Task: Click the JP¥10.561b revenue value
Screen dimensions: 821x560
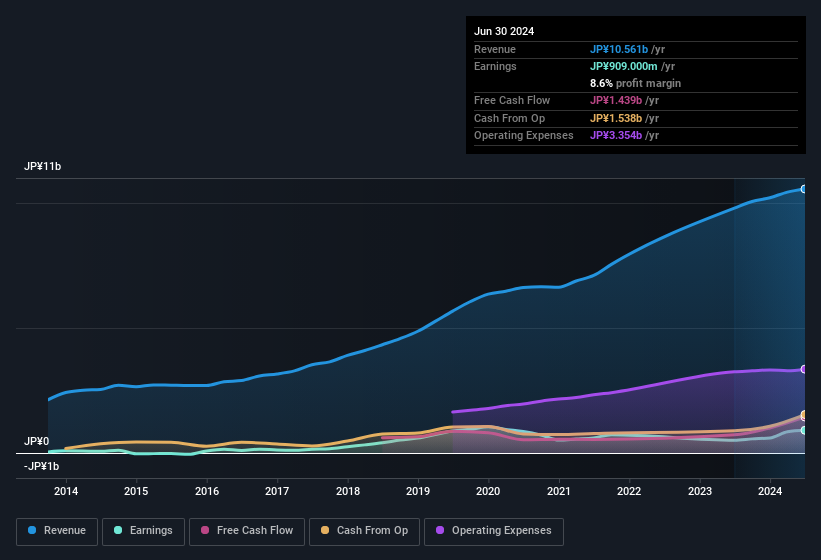Action: (619, 49)
